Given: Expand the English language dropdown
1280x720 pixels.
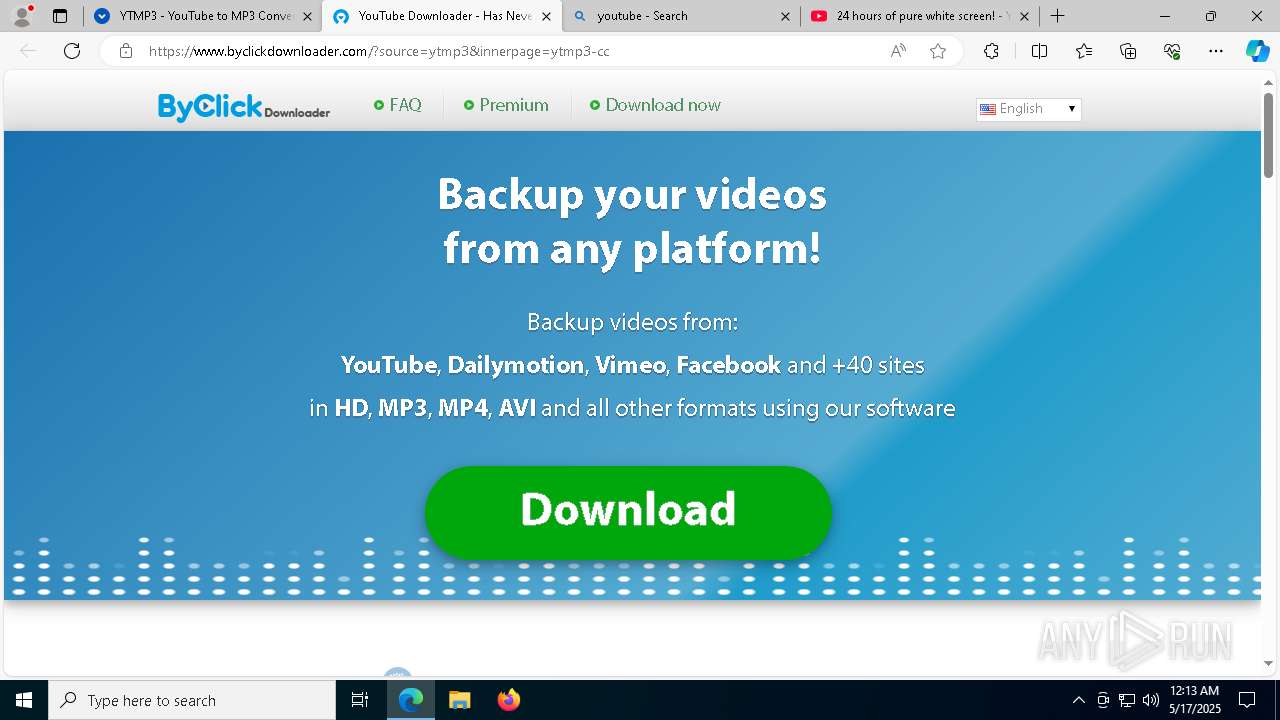Looking at the screenshot, I should pos(1028,109).
